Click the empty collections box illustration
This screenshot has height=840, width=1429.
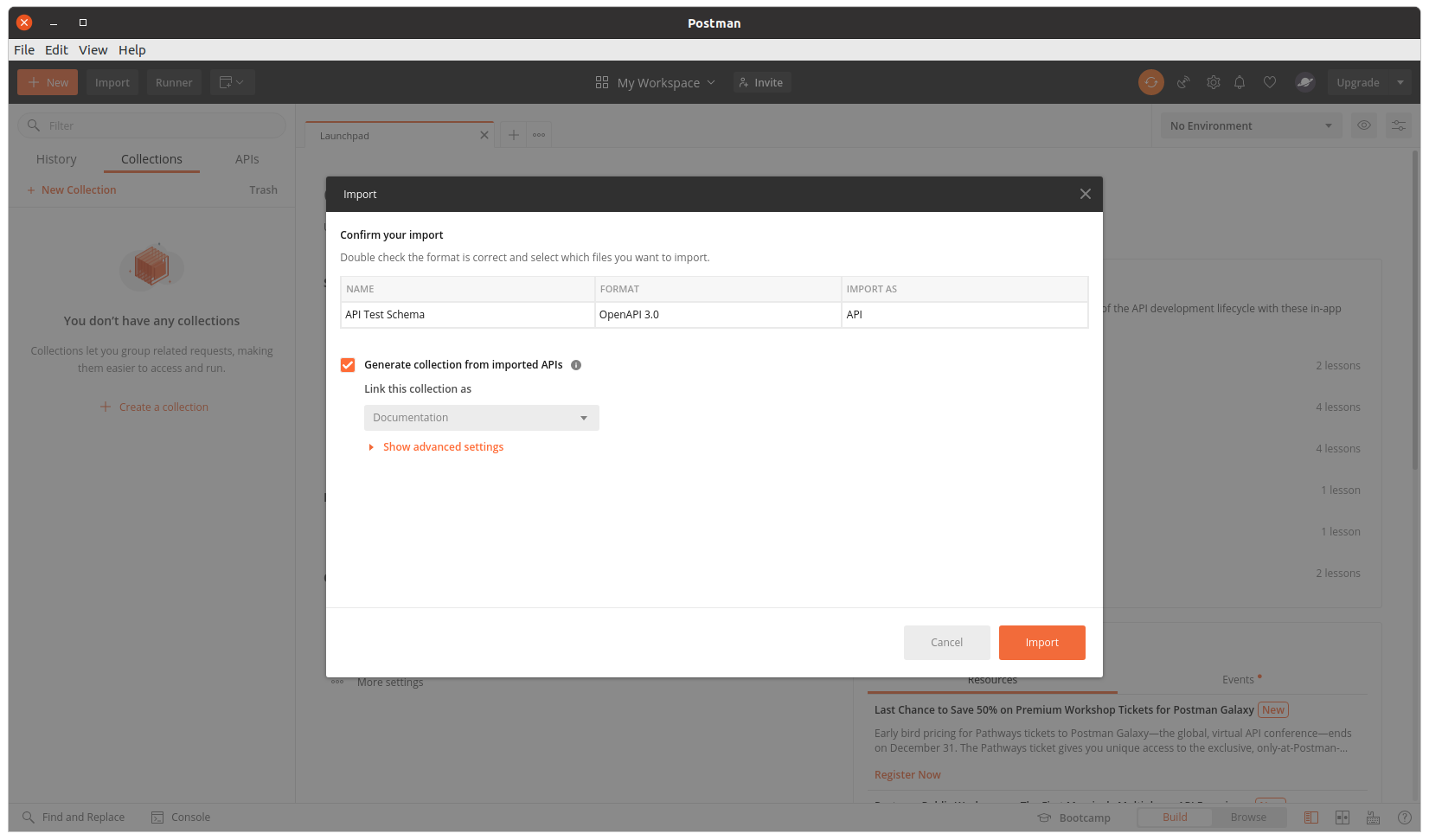[x=151, y=266]
